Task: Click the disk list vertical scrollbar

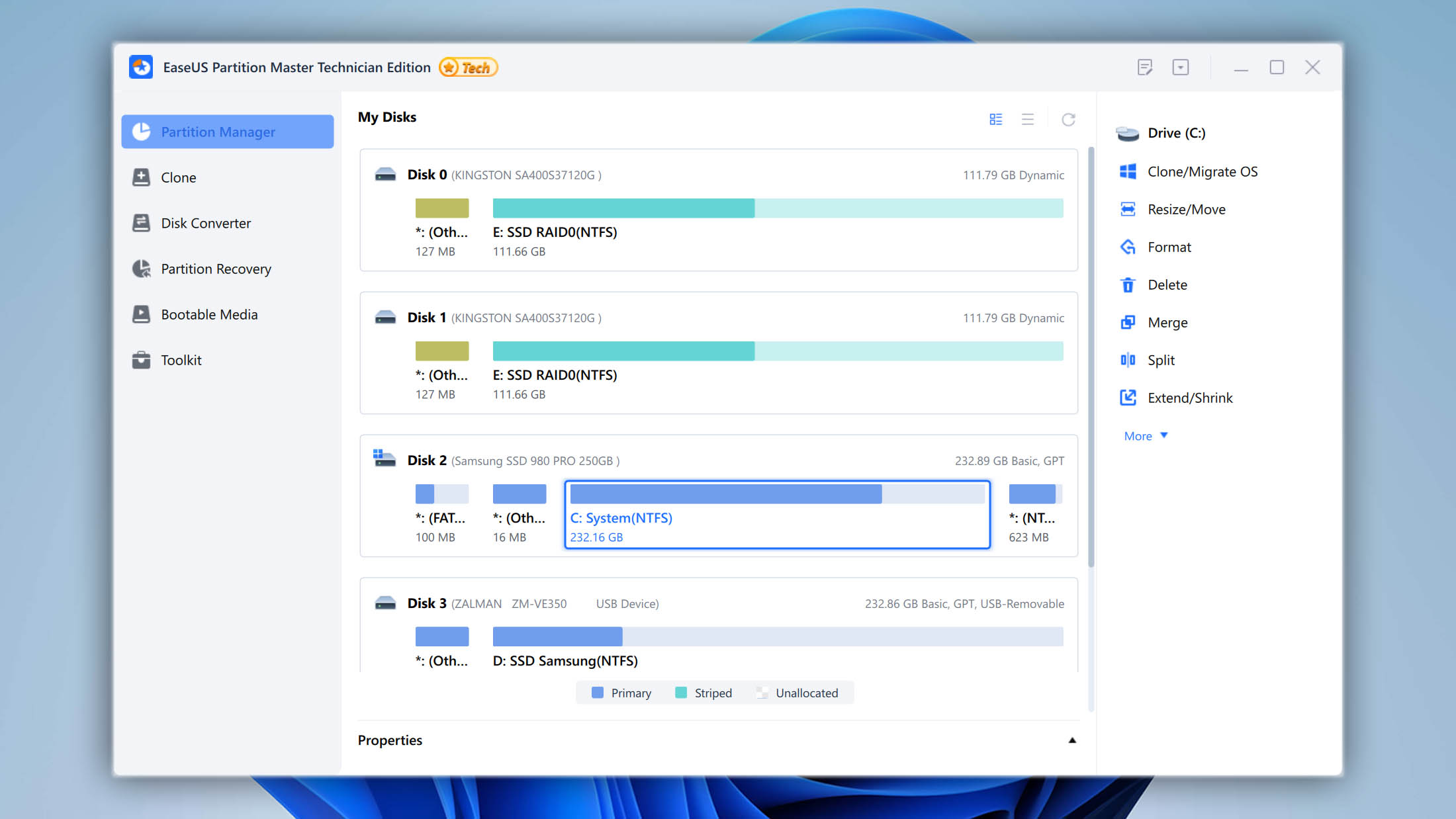Action: tap(1091, 357)
